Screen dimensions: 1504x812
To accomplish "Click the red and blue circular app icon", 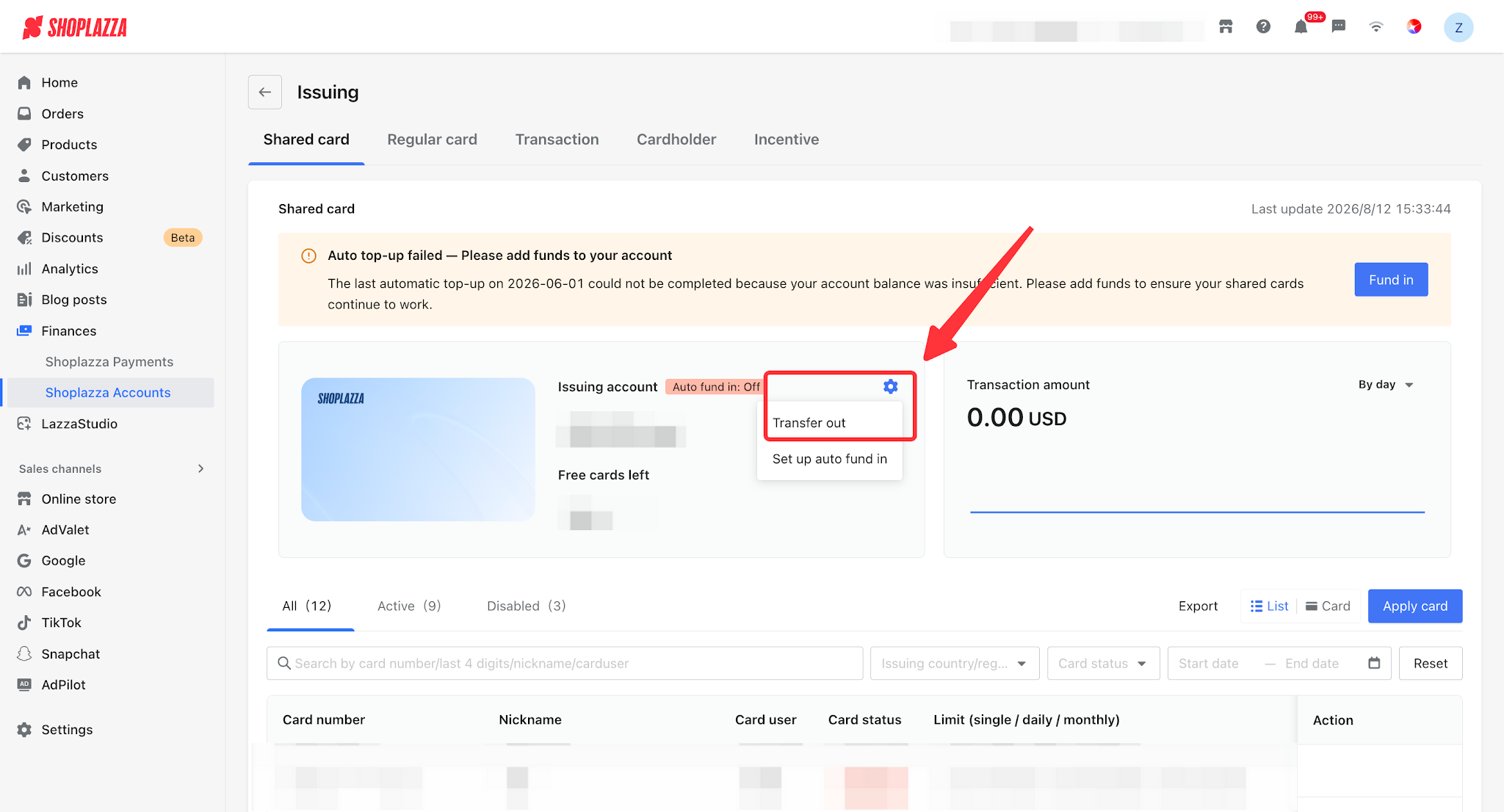I will [1414, 27].
